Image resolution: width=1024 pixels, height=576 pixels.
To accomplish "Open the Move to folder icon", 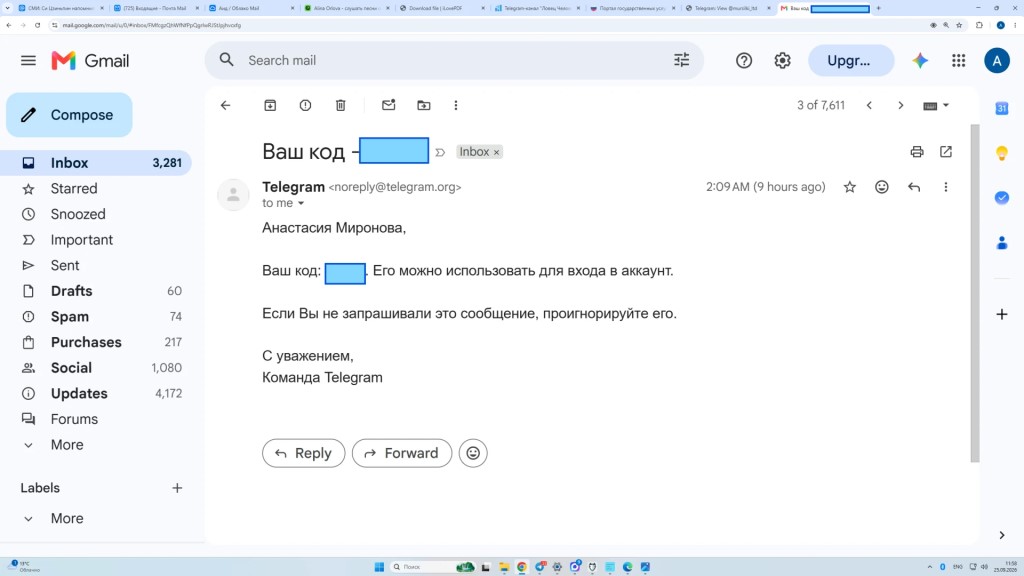I will [x=424, y=105].
